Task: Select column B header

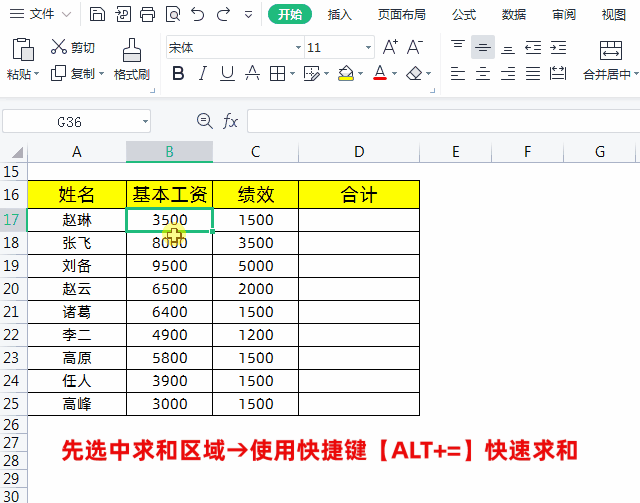Action: (x=169, y=152)
